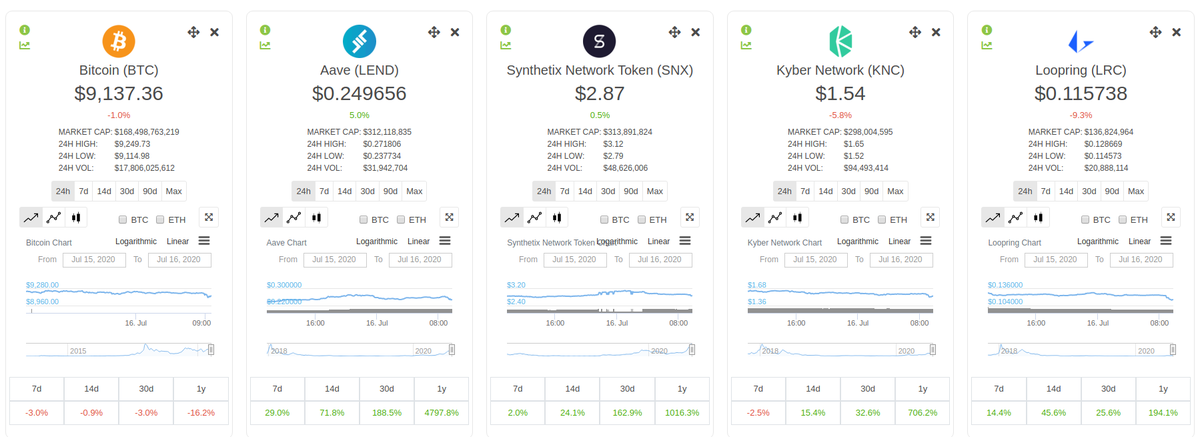Click Loopring 7d change value 14.4%
The width and height of the screenshot is (1200, 437).
pos(998,412)
